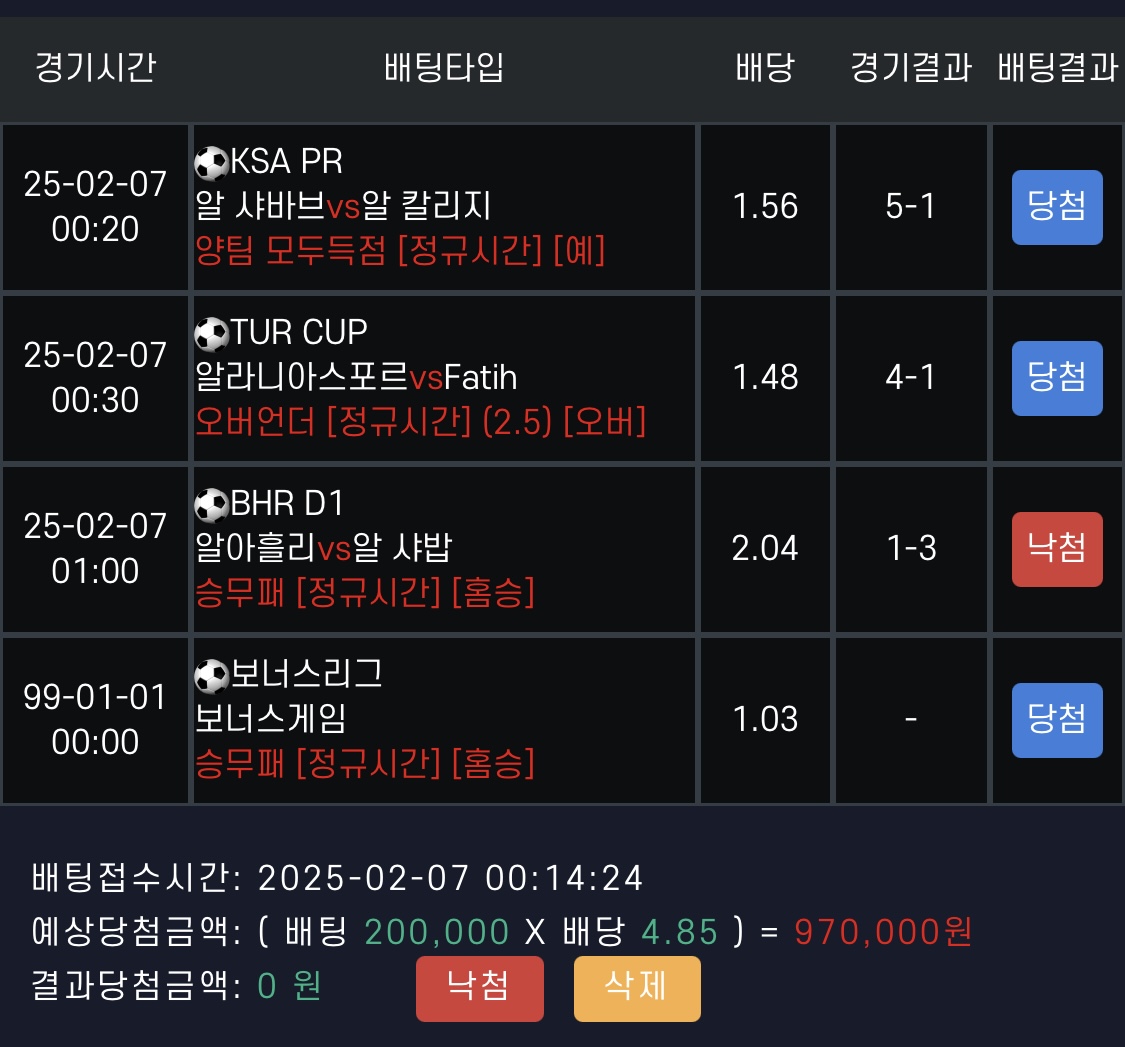Click the 알라니아스포르 vs Fatih match title
The image size is (1125, 1047).
coord(357,377)
